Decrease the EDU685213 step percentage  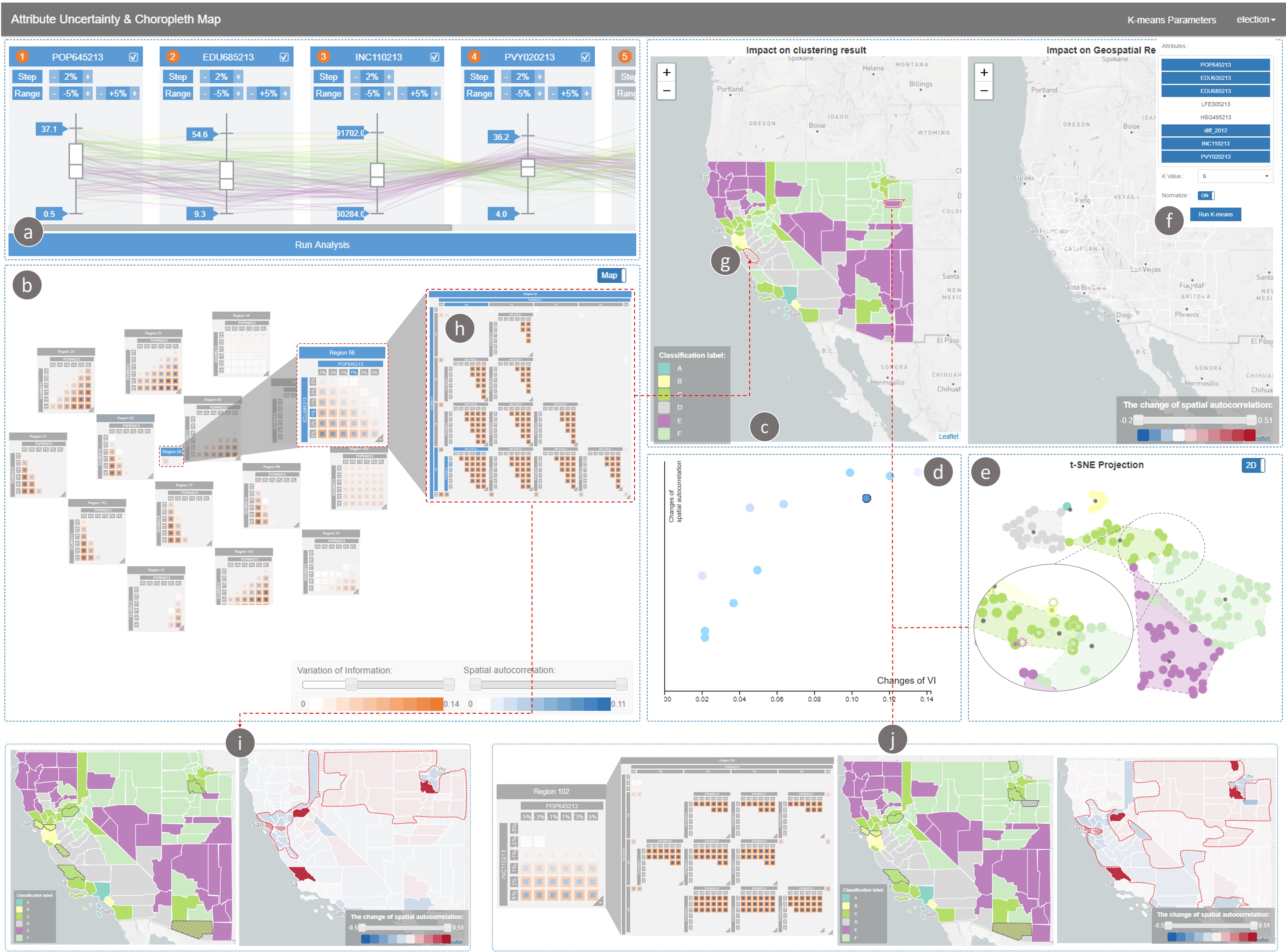205,77
